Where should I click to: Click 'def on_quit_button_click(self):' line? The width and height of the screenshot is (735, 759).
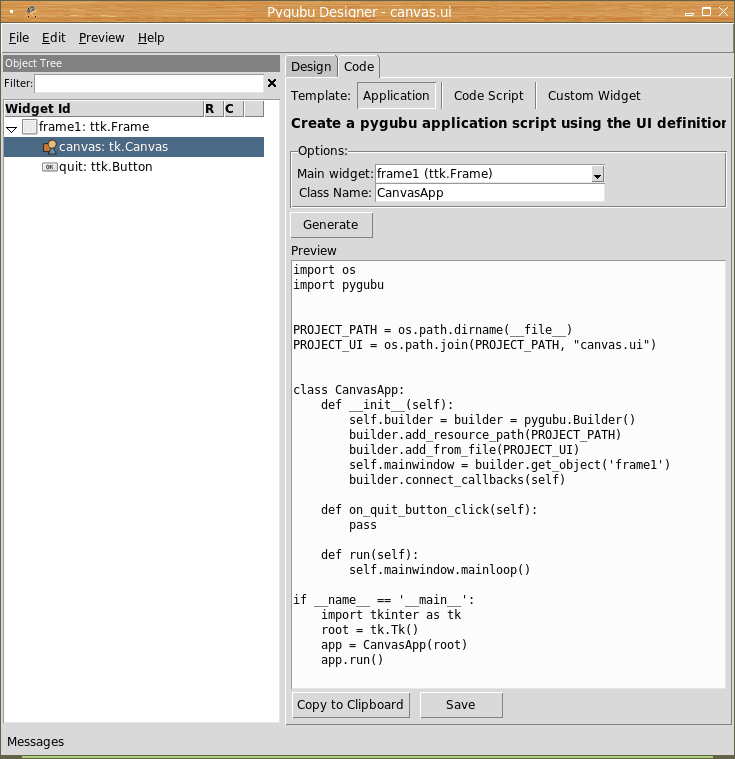point(429,510)
